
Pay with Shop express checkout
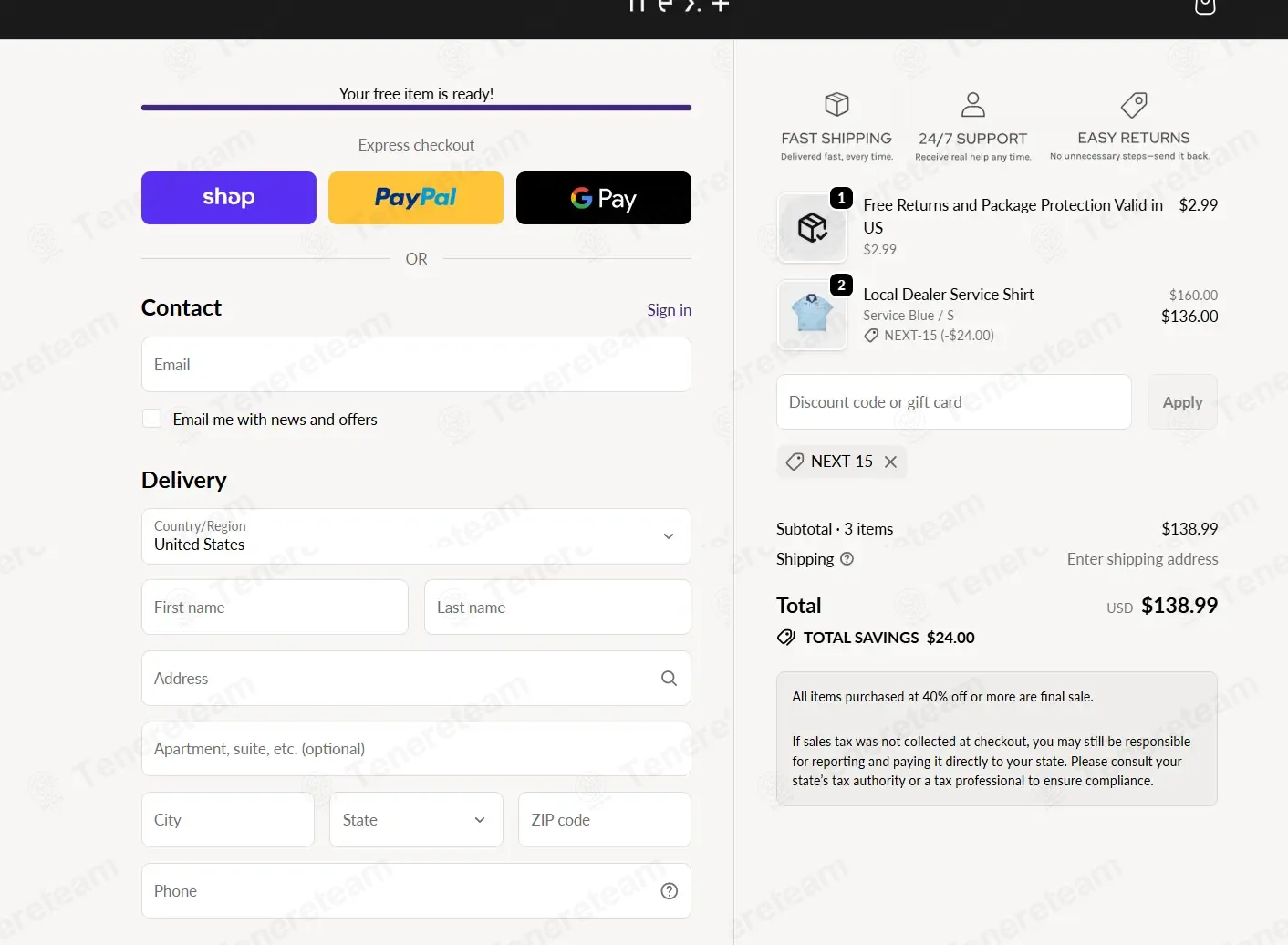pos(229,198)
